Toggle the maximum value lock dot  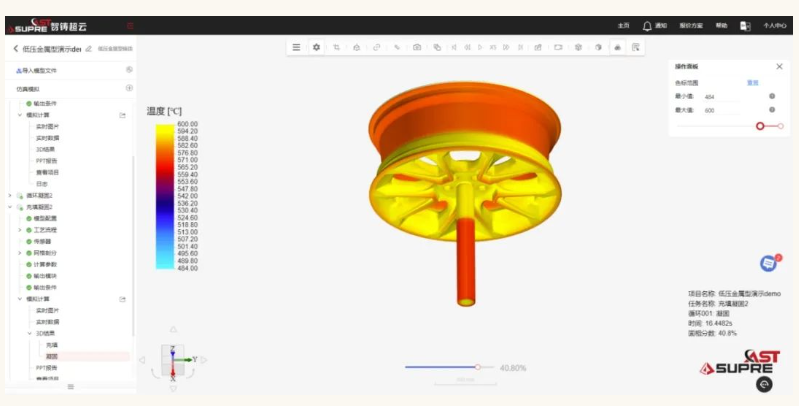coord(772,110)
